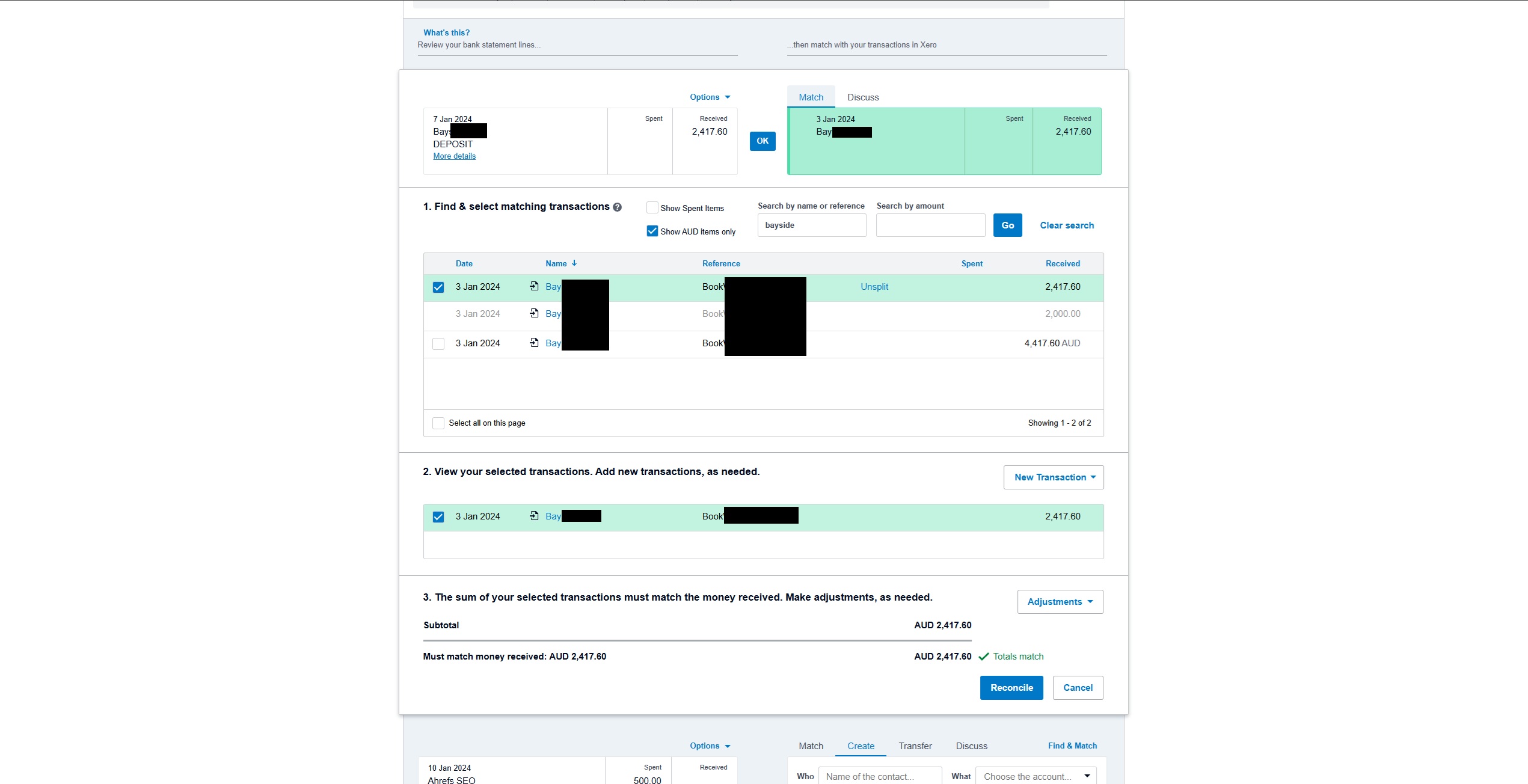Switch to the Discuss tab beside Match

click(x=863, y=97)
